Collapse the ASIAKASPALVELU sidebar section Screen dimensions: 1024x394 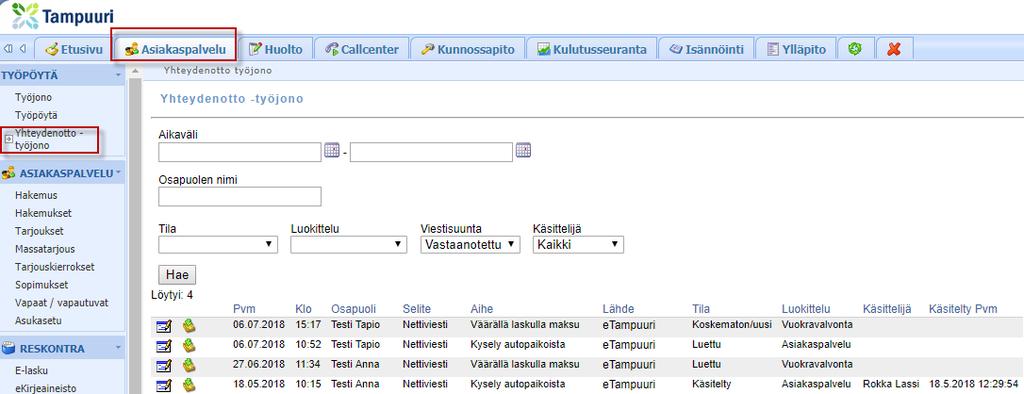tap(118, 173)
